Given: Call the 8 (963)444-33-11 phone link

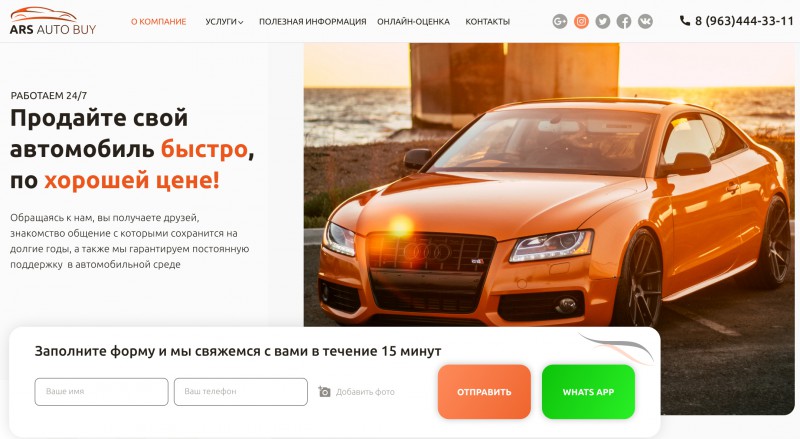Looking at the screenshot, I should 744,21.
